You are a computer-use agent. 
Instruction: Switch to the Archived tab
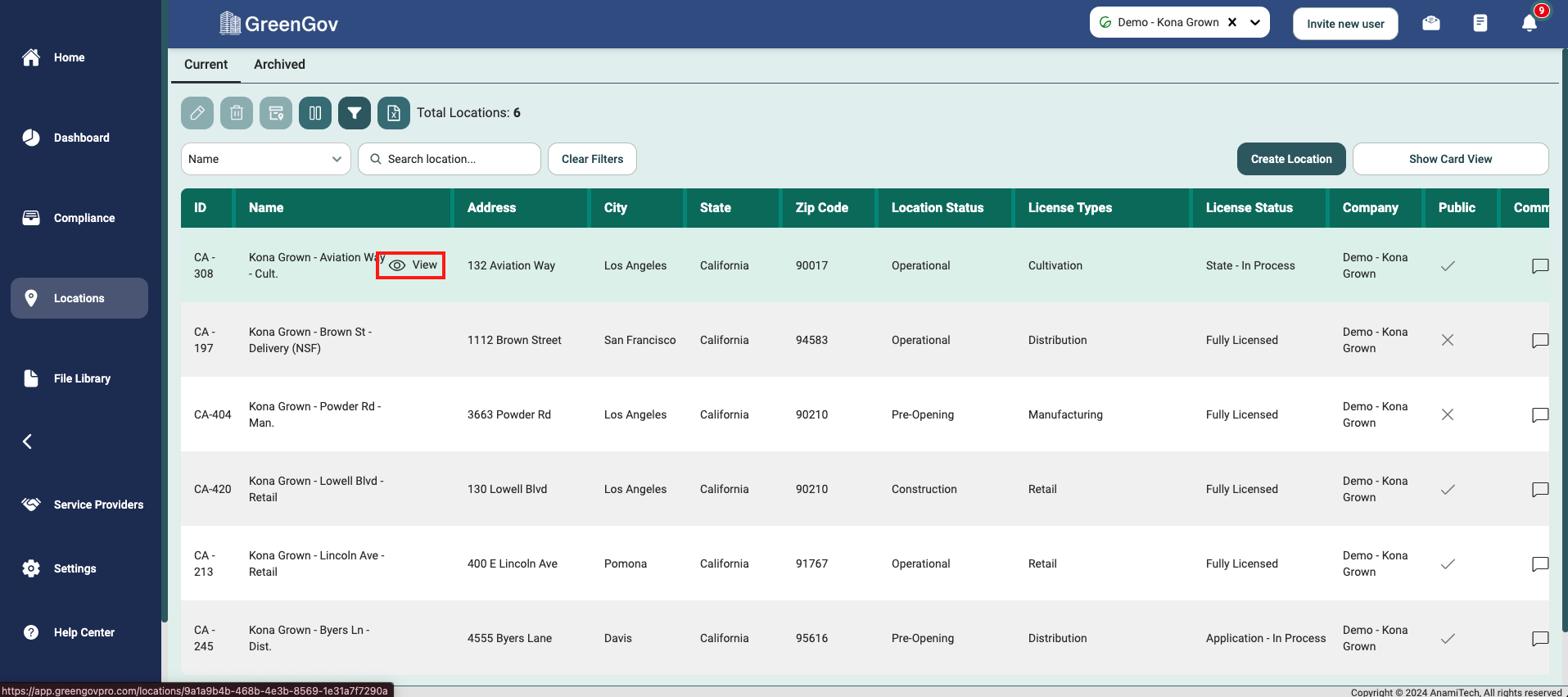[x=279, y=65]
